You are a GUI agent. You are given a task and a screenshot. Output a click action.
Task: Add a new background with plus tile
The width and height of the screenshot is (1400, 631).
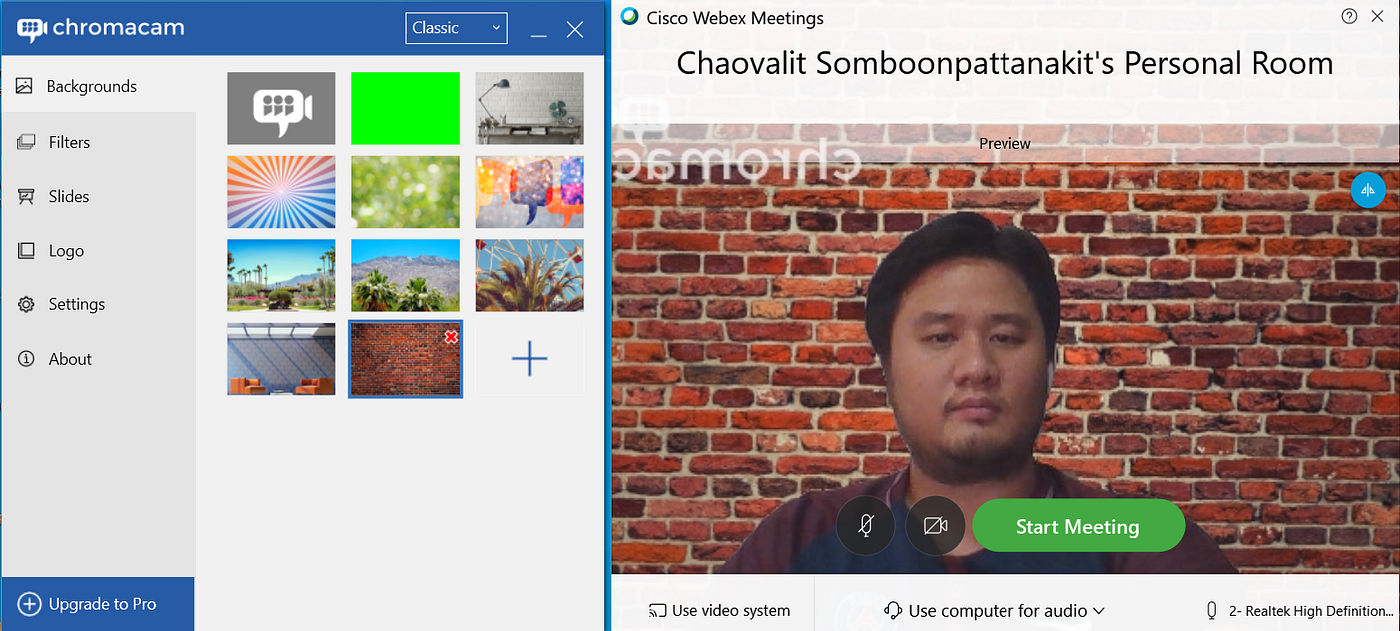point(529,359)
